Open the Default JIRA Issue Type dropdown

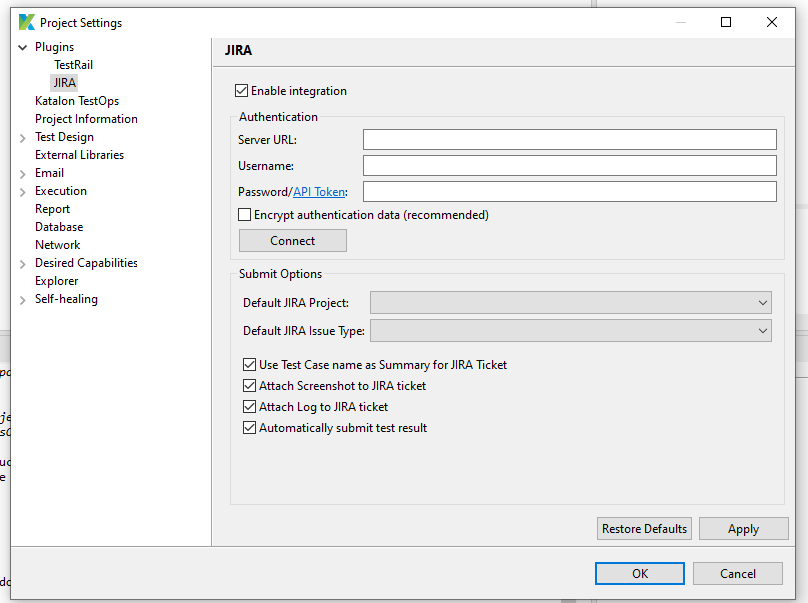pyautogui.click(x=570, y=331)
